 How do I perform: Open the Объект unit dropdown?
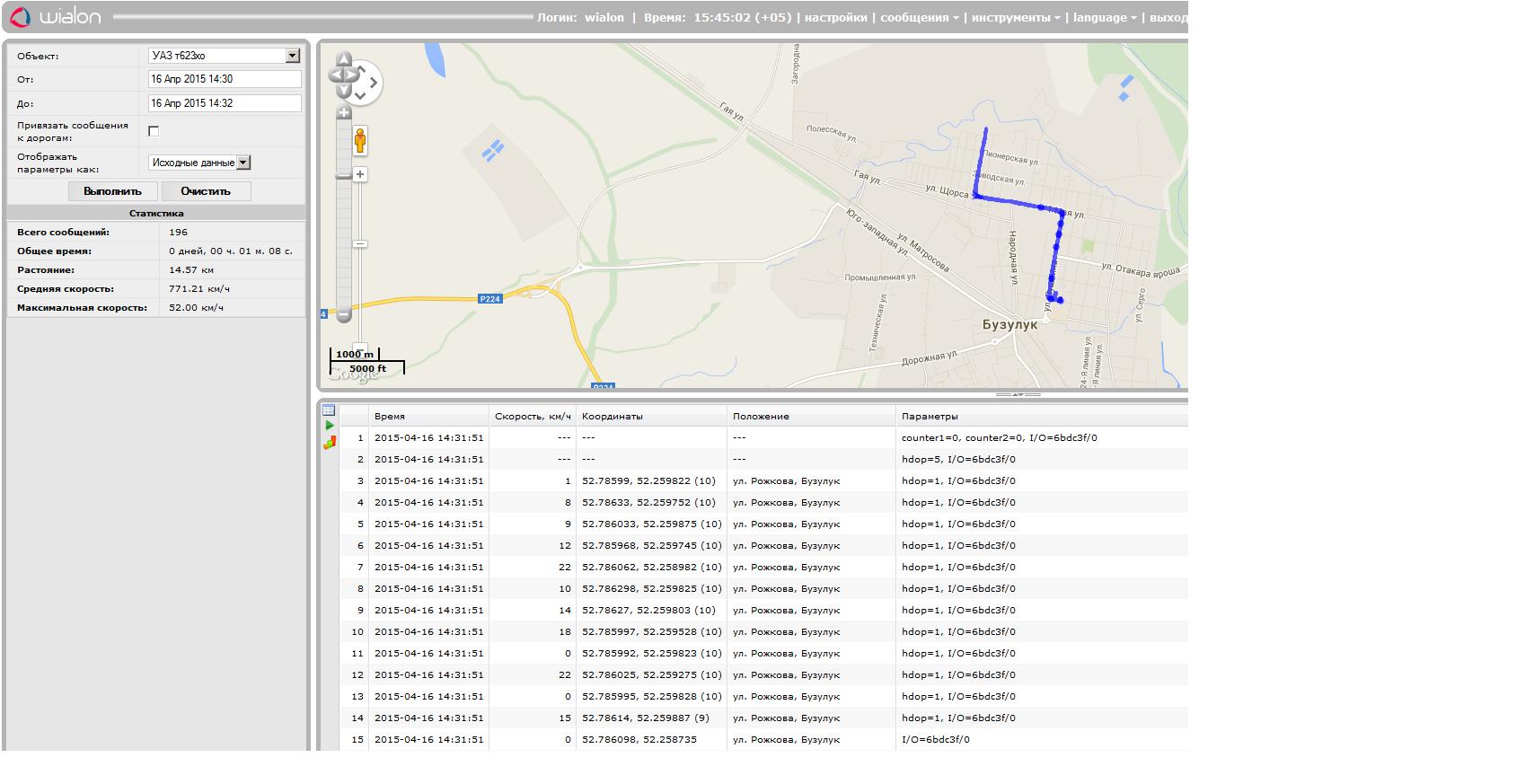pyautogui.click(x=292, y=56)
